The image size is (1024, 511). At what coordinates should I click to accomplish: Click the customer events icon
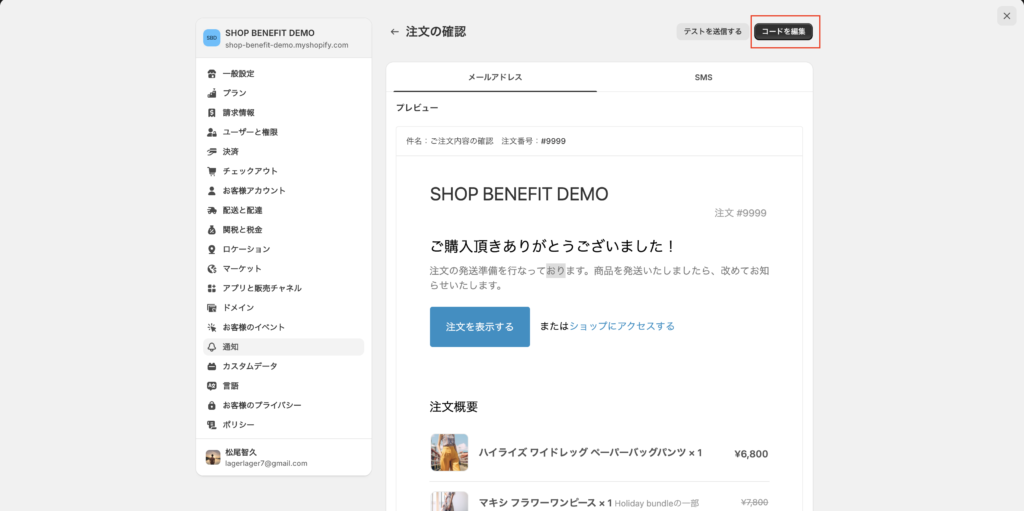(x=212, y=327)
